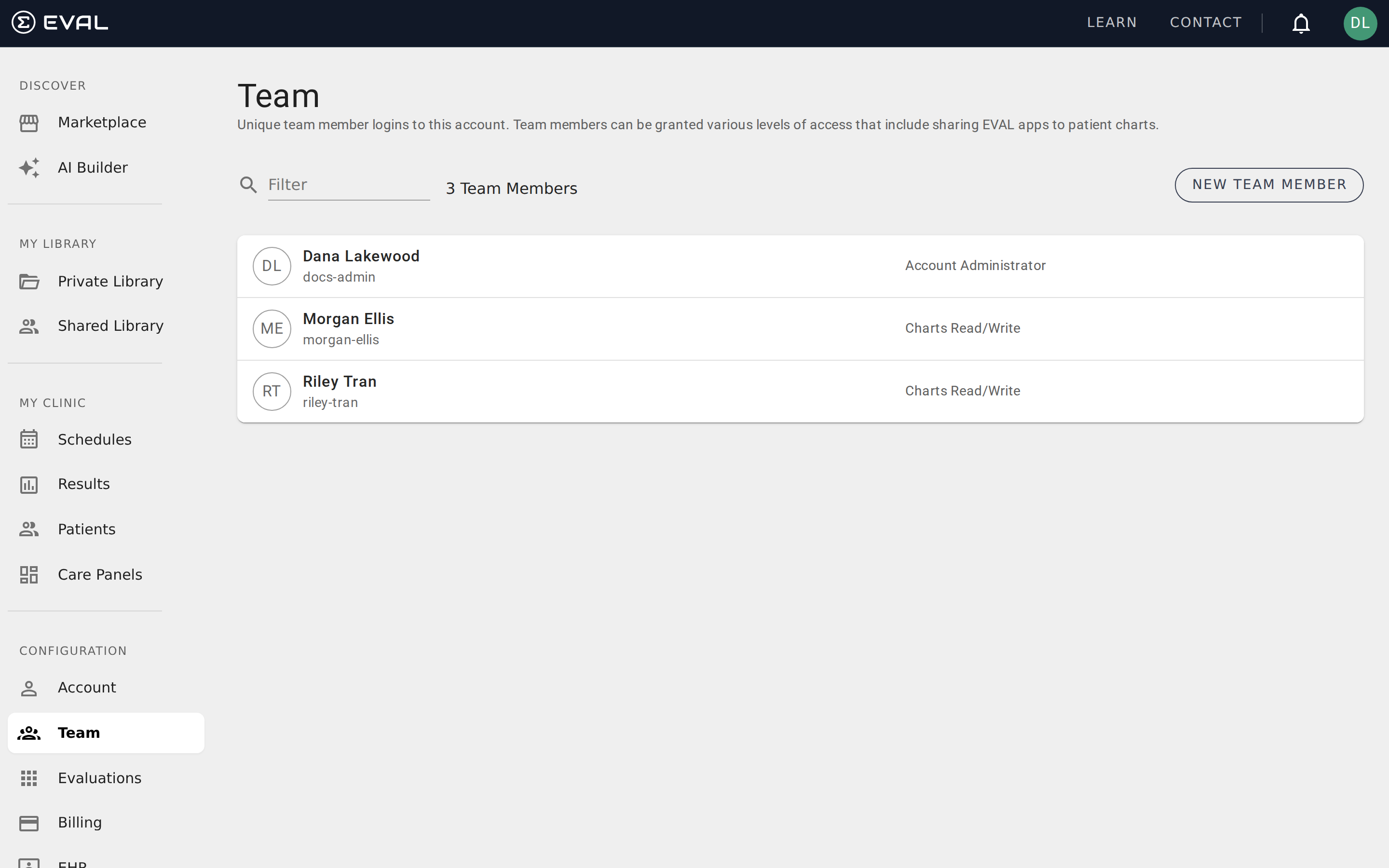This screenshot has width=1389, height=868.
Task: Switch to the Team configuration section
Action: (79, 732)
